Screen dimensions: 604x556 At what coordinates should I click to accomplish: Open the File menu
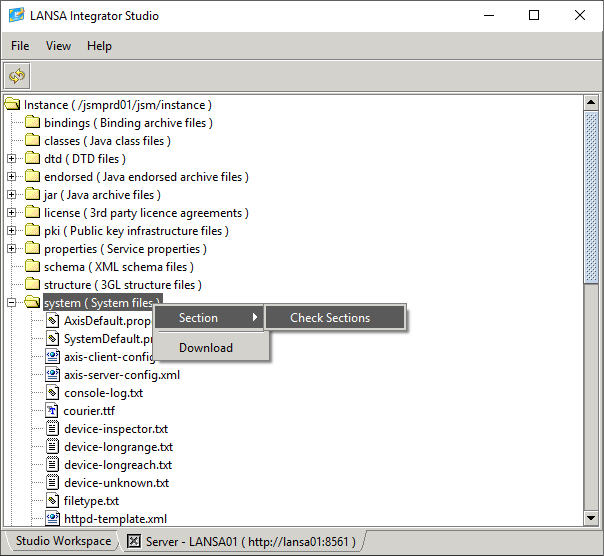point(20,46)
